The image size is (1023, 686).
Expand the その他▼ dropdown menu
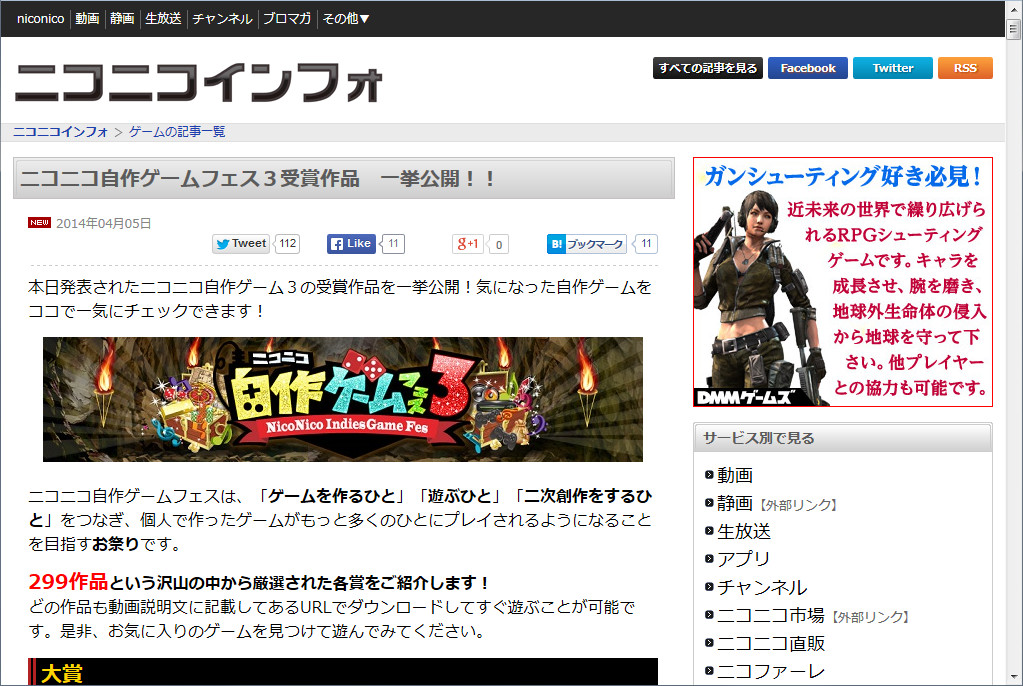346,19
